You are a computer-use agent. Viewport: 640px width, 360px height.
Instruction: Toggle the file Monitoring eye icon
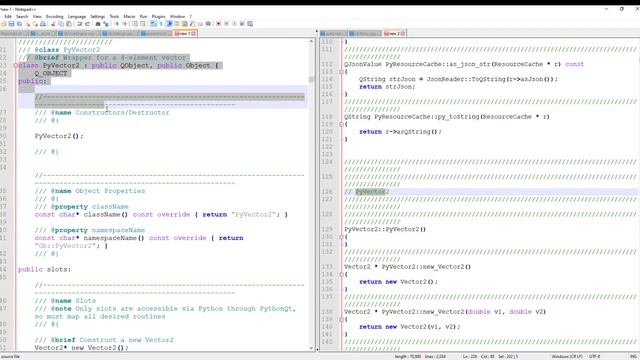click(208, 24)
